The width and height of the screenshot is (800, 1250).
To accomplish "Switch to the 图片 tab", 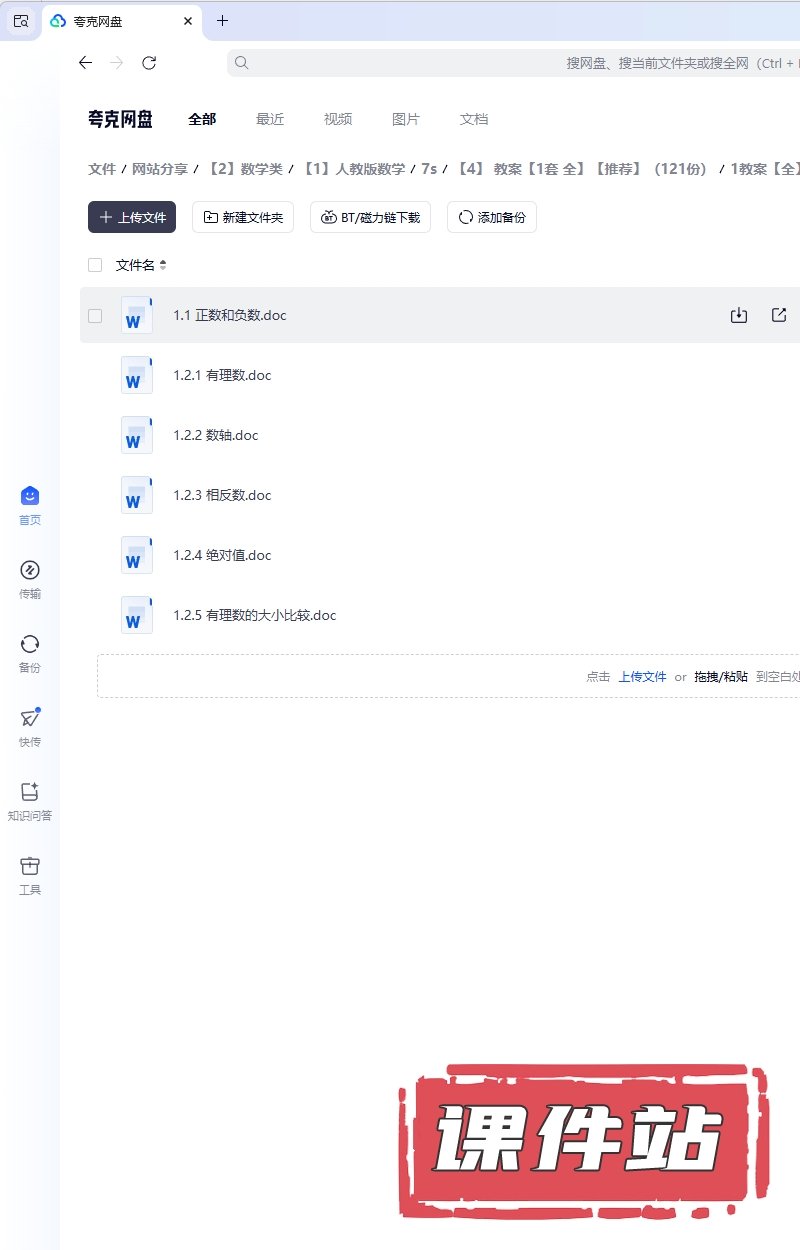I will pos(406,119).
